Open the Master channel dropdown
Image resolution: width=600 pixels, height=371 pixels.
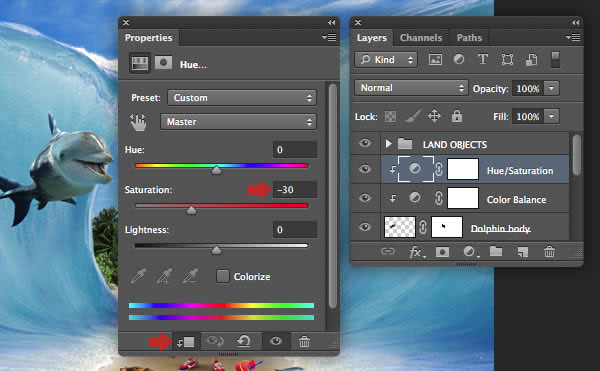tap(238, 122)
